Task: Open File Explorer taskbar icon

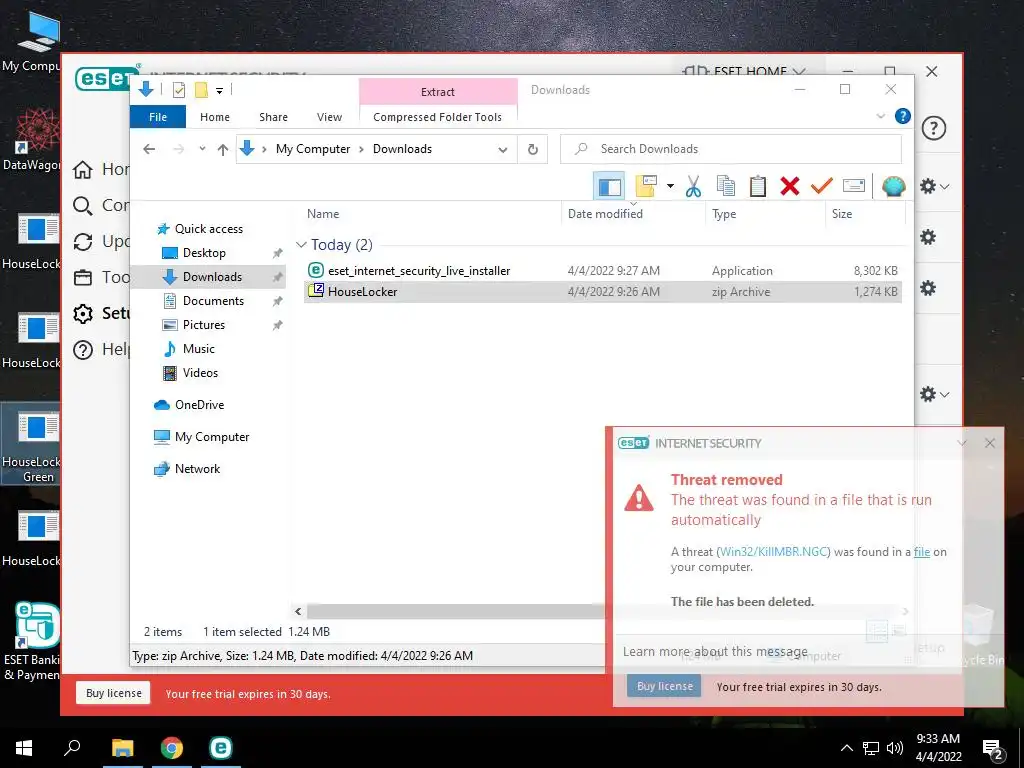Action: coord(122,748)
